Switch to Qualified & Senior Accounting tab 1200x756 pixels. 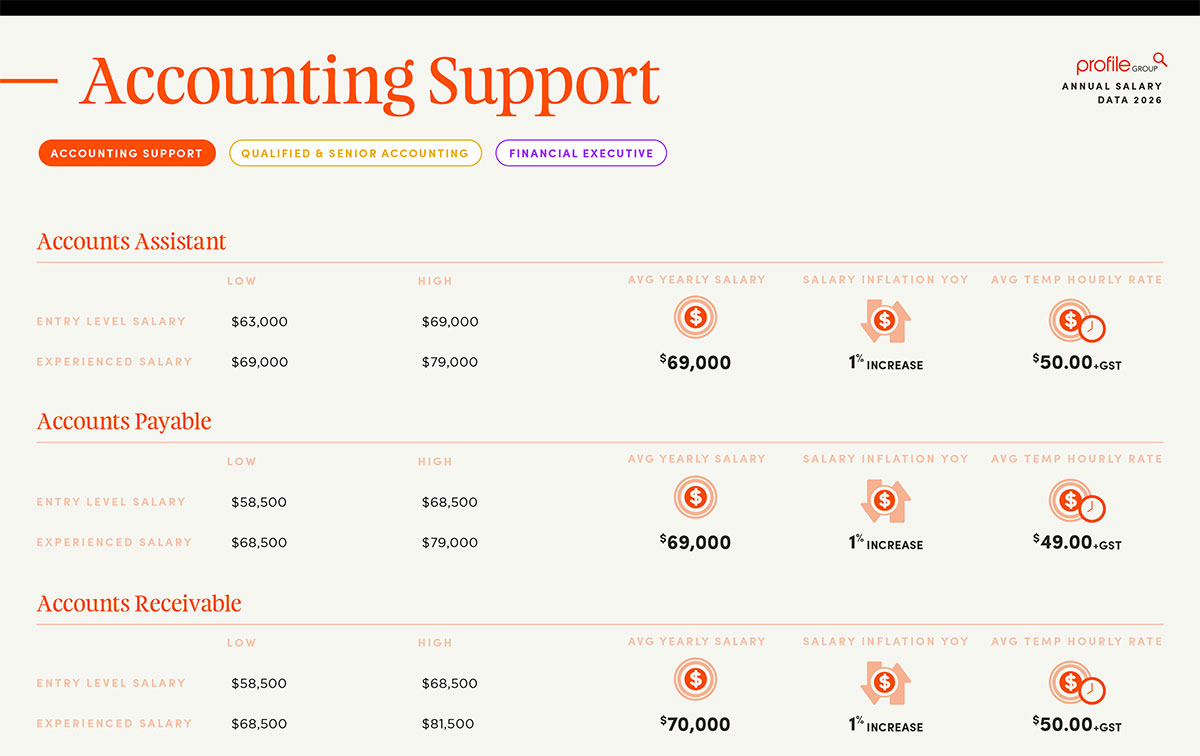point(355,153)
